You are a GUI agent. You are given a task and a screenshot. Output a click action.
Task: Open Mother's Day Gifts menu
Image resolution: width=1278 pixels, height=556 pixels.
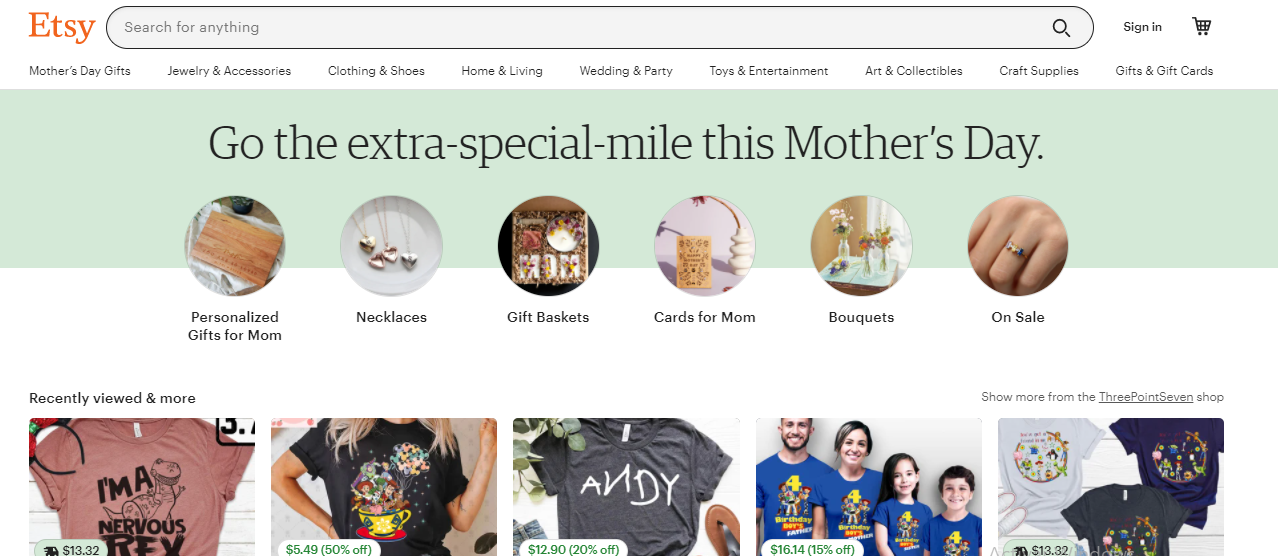pos(80,71)
